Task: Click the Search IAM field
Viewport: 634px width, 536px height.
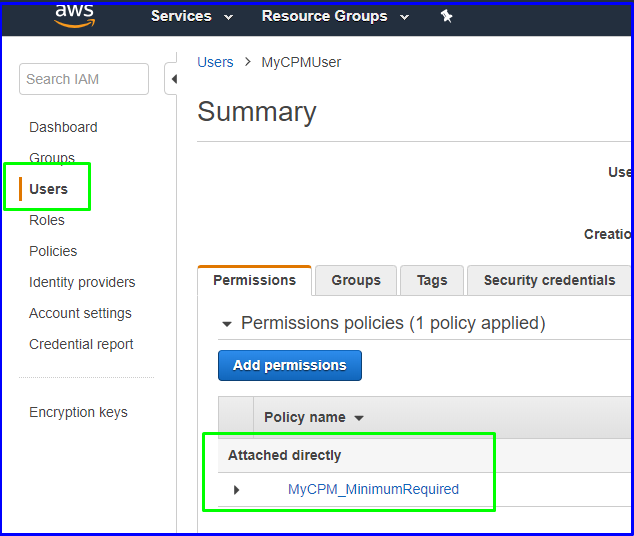Action: coord(84,79)
